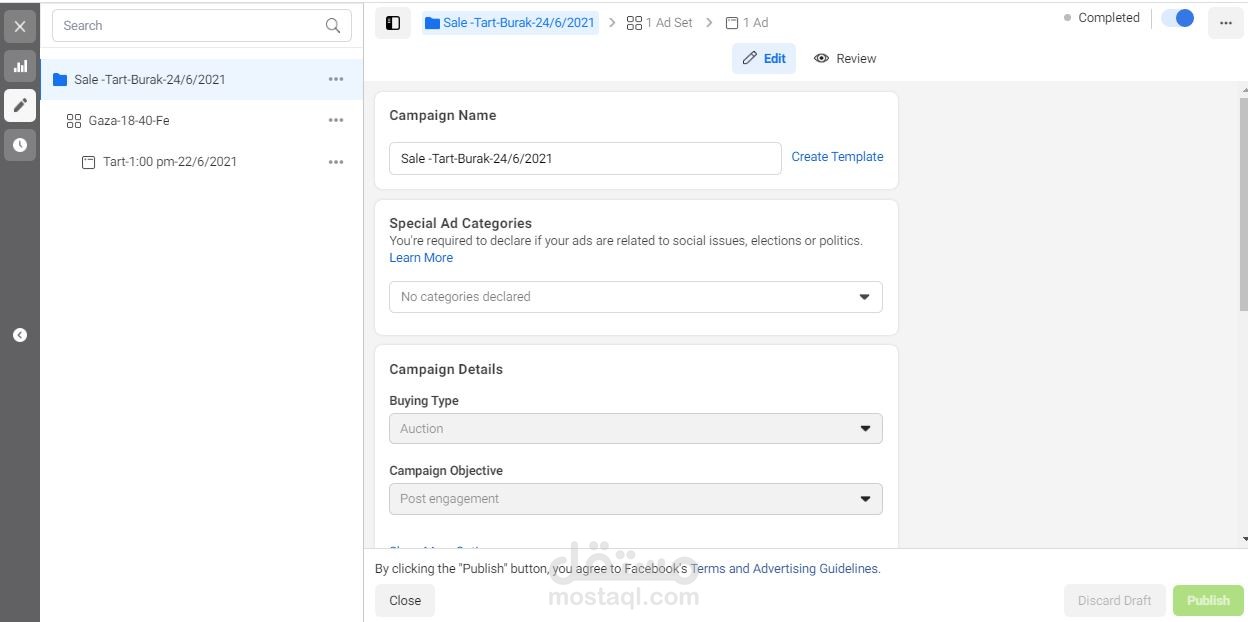This screenshot has height=622, width=1248.
Task: Open the Buying Type Auction dropdown
Action: point(635,429)
